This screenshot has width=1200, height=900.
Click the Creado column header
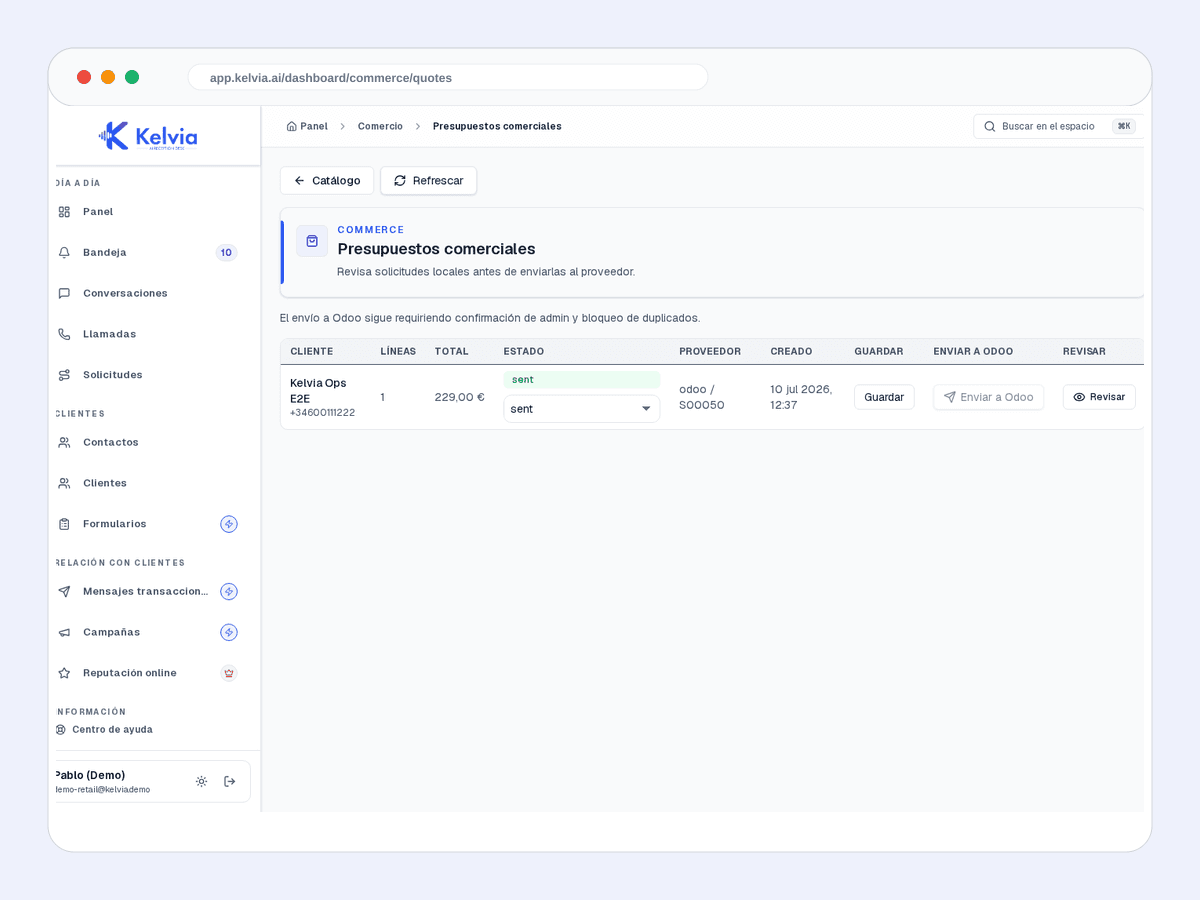point(791,352)
